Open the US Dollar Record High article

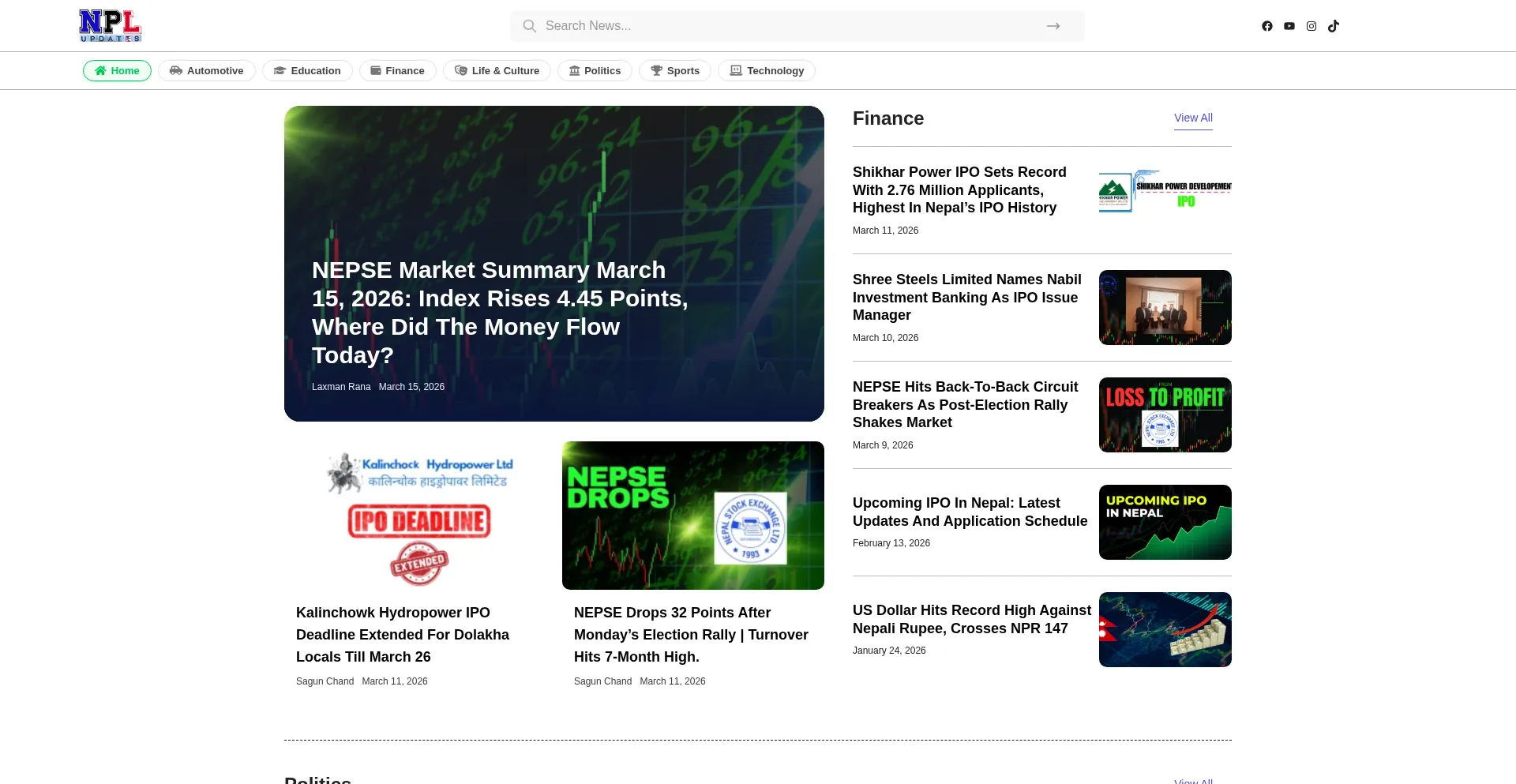coord(972,620)
